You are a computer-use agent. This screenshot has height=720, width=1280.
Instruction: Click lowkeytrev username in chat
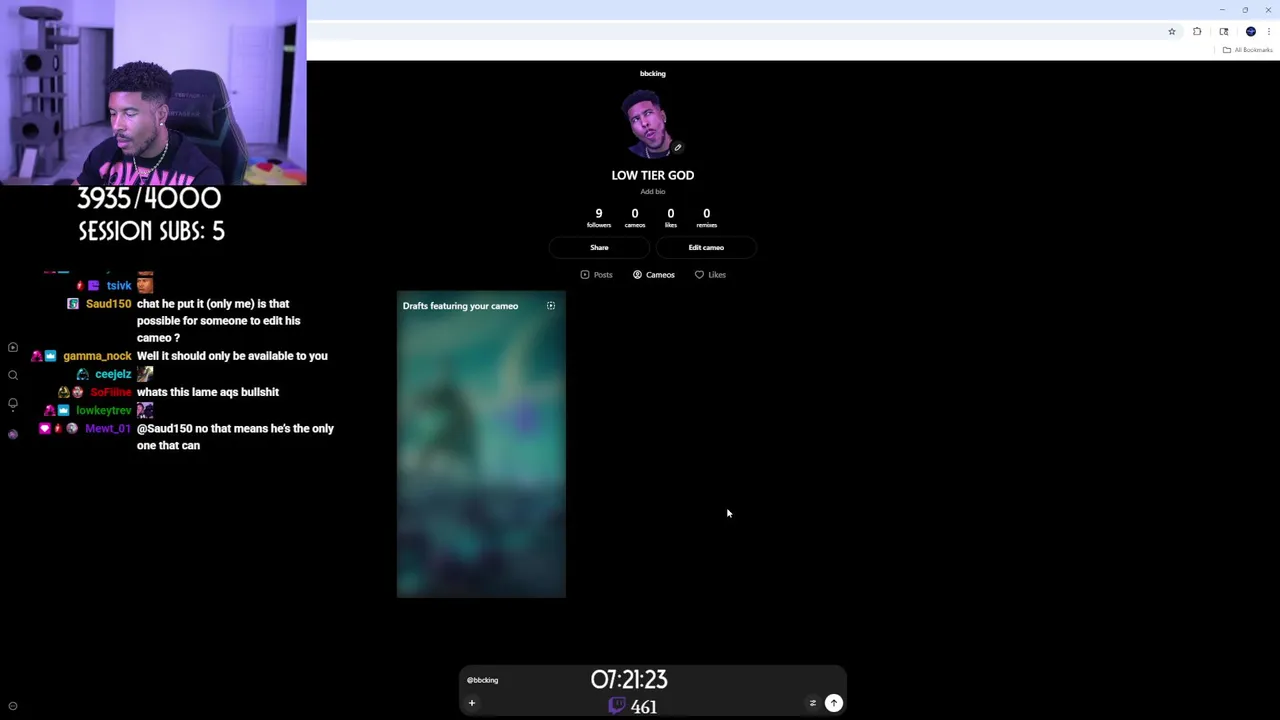coord(104,410)
